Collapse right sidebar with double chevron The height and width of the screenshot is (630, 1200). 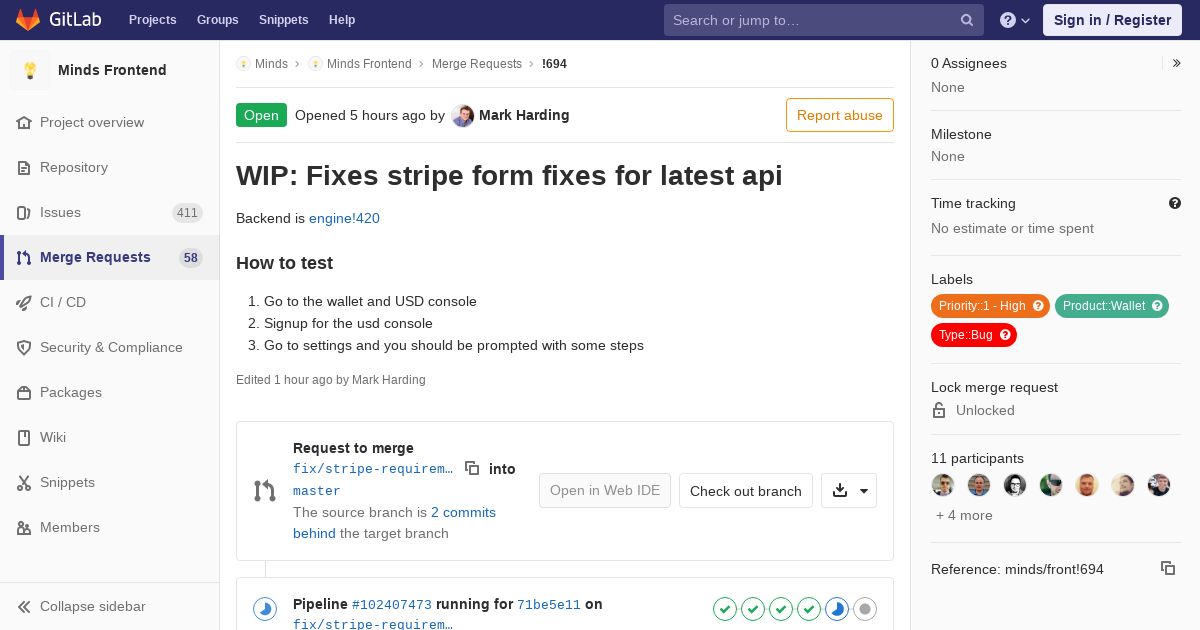click(1177, 63)
